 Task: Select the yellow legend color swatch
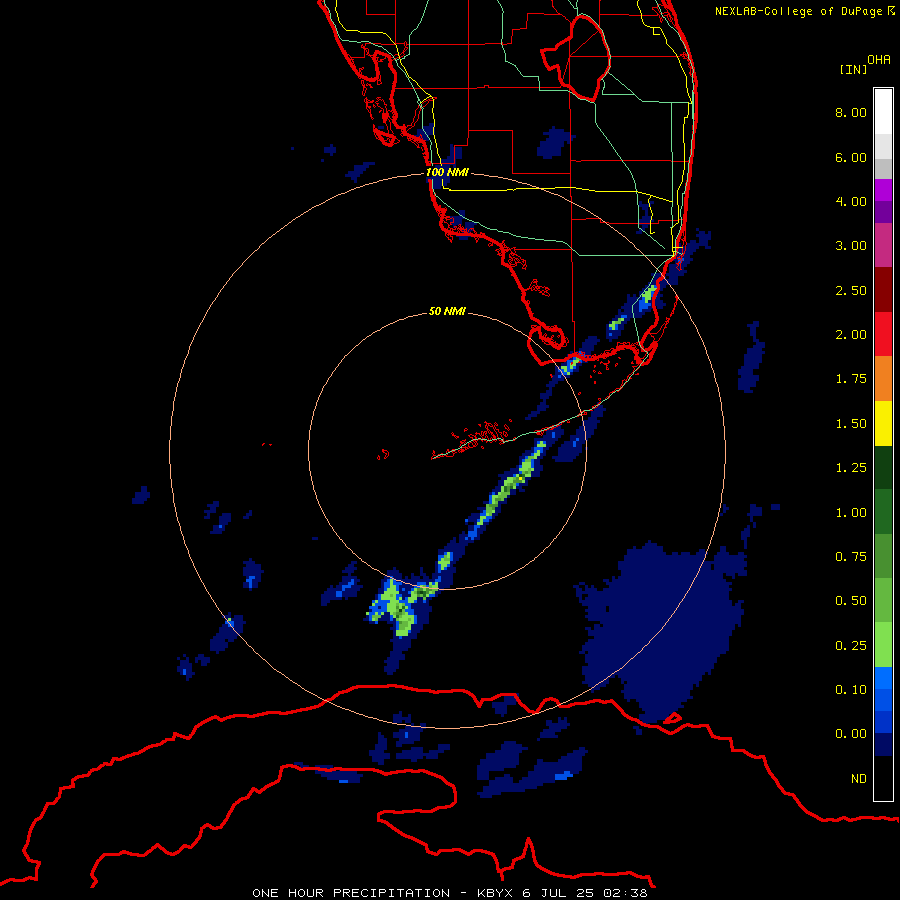(x=883, y=423)
